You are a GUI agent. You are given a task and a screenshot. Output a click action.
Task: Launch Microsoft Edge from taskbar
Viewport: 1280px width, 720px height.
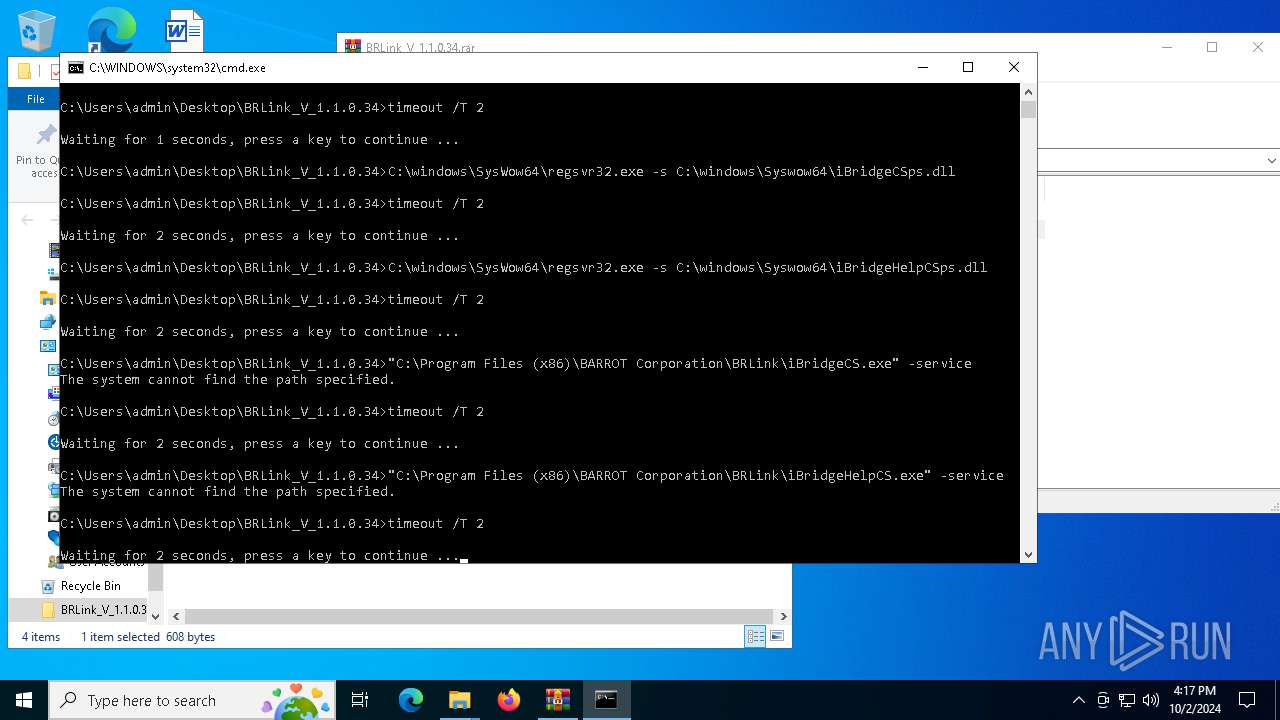(411, 700)
